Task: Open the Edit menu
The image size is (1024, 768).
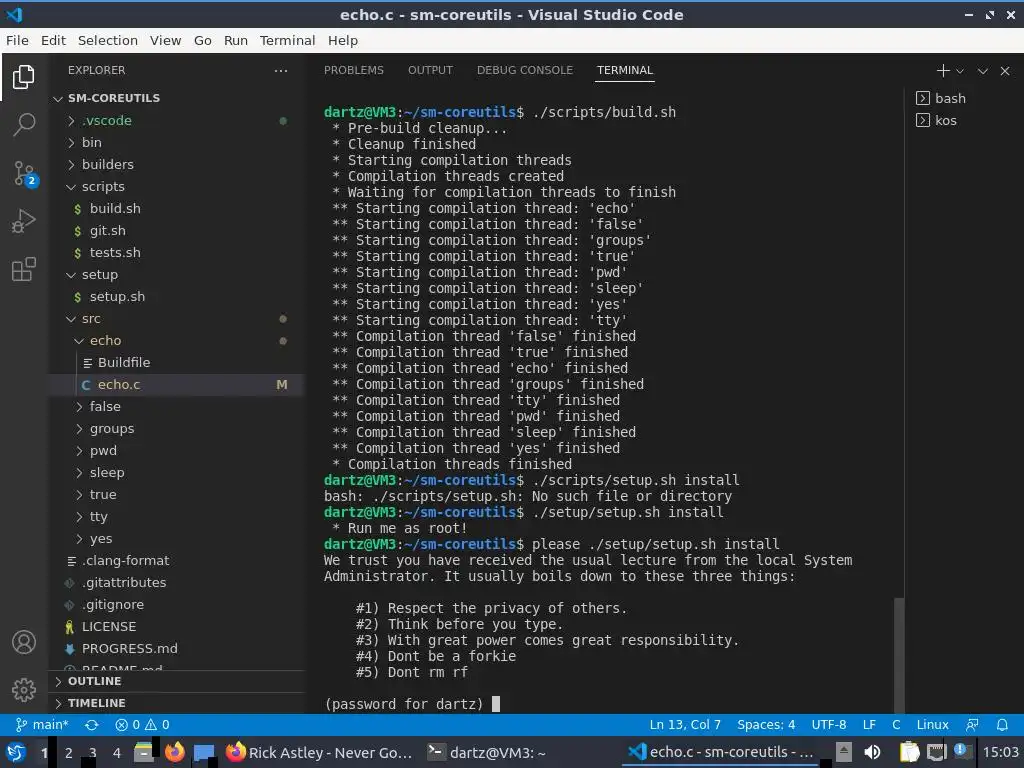Action: (53, 40)
